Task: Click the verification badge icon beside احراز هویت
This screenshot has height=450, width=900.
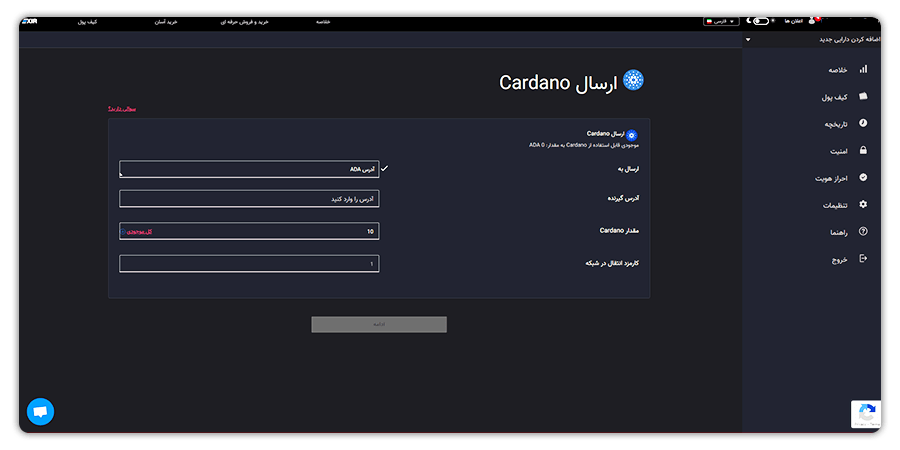Action: 863,177
